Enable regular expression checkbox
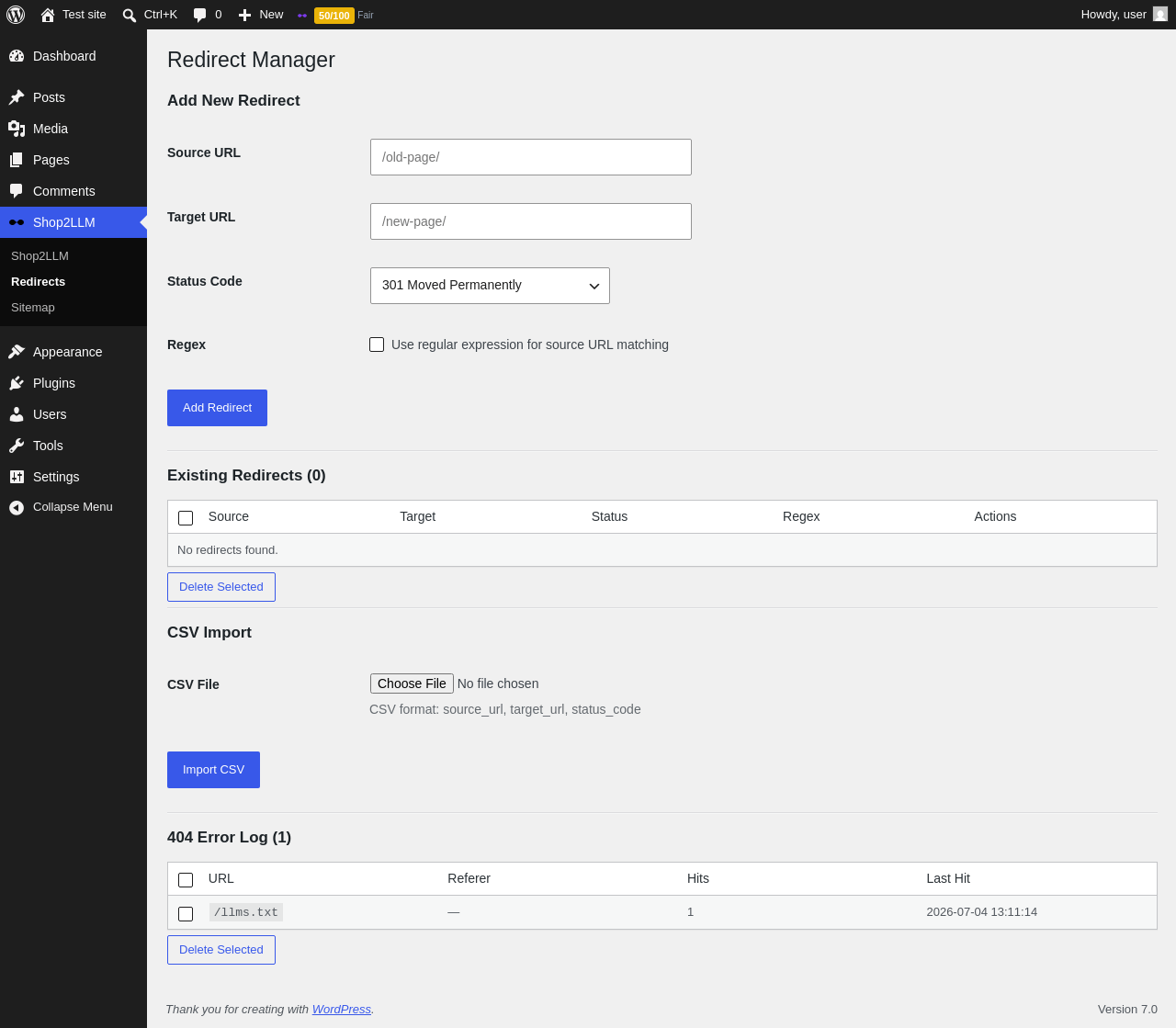The image size is (1176, 1028). pyautogui.click(x=377, y=345)
